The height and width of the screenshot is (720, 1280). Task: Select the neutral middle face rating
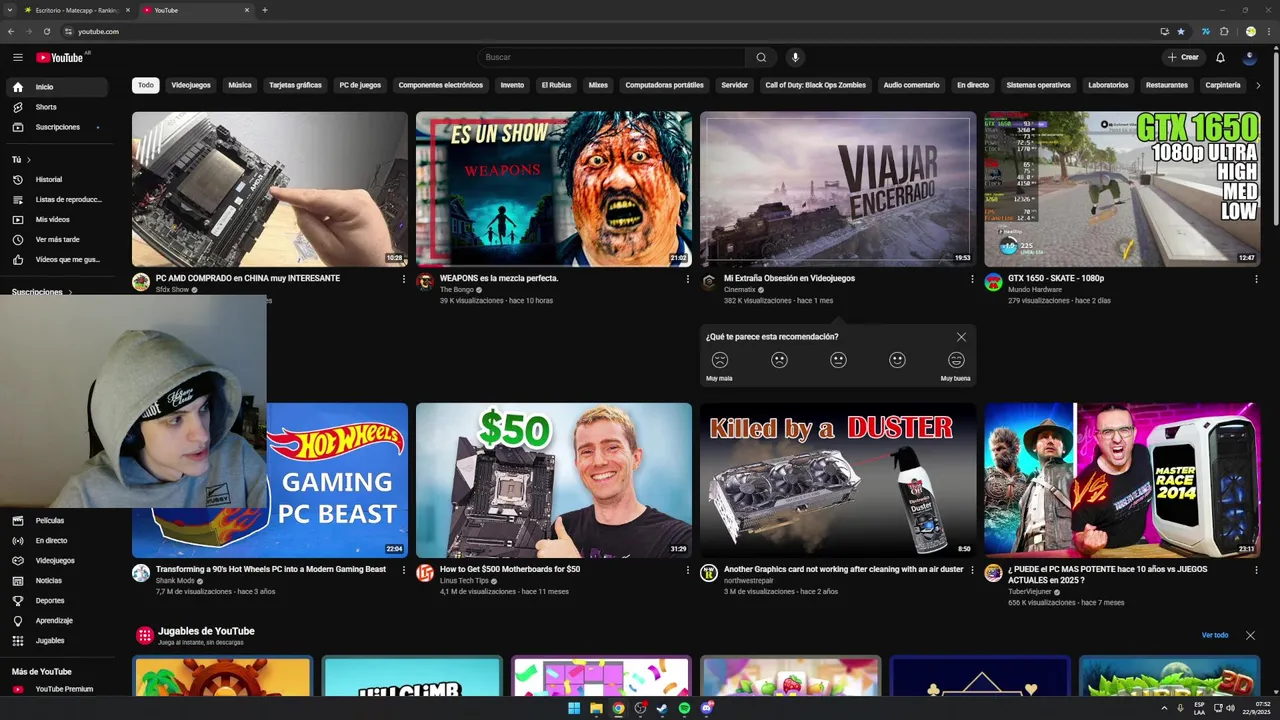coord(838,360)
